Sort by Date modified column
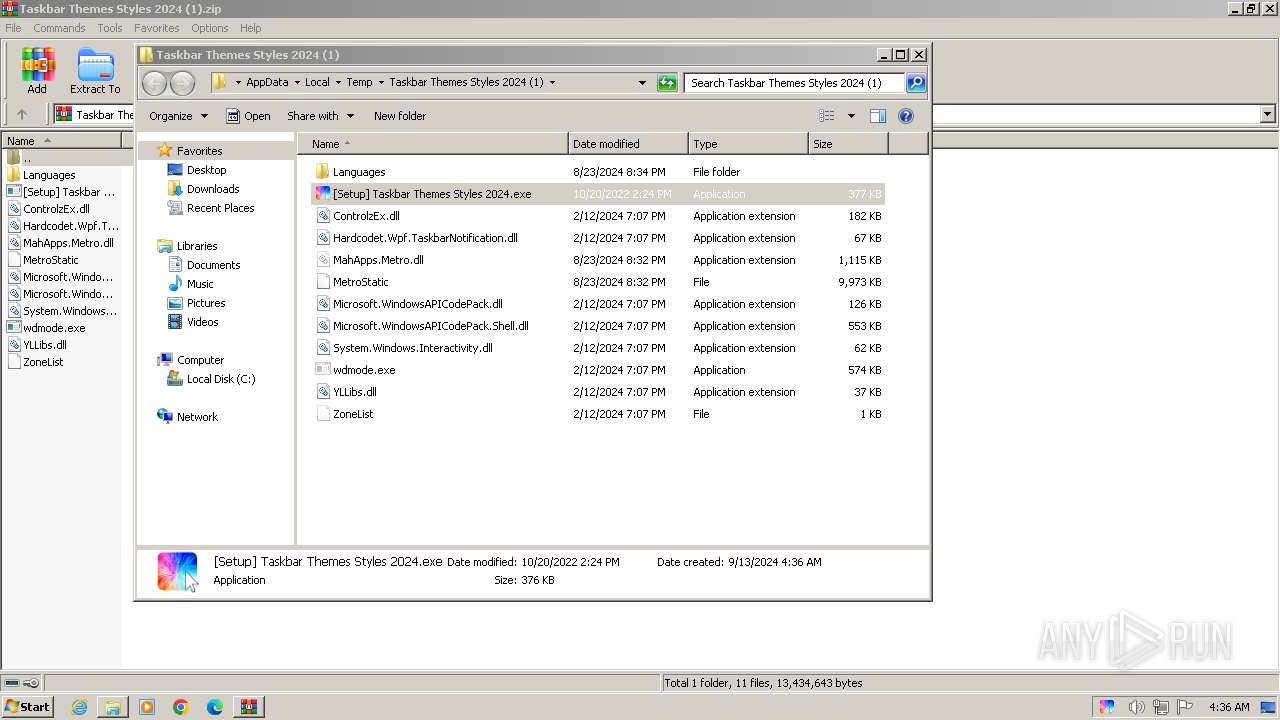The image size is (1280, 720). point(628,144)
